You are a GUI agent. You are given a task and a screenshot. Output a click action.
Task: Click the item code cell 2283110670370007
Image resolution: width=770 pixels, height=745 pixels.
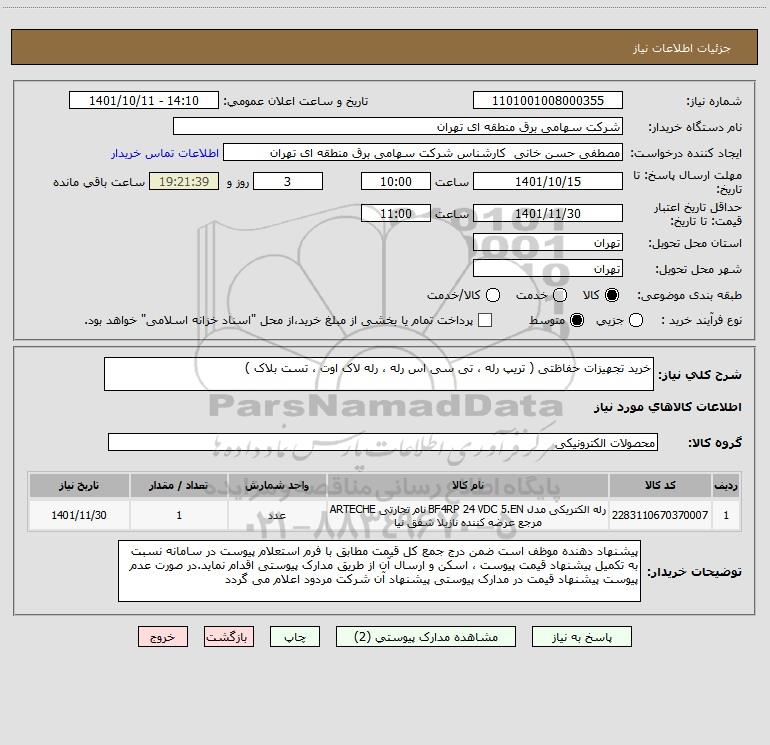[660, 515]
